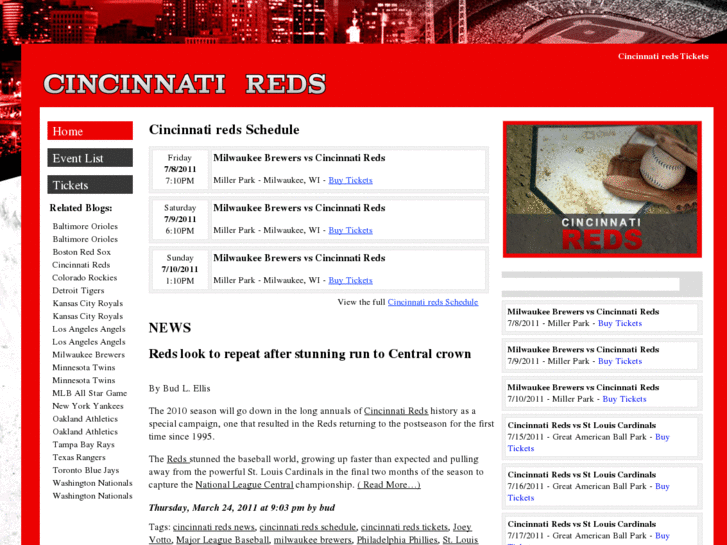Click the Thursday, March 24, 2011 post date
Screen dimensions: 727x545
242,508
